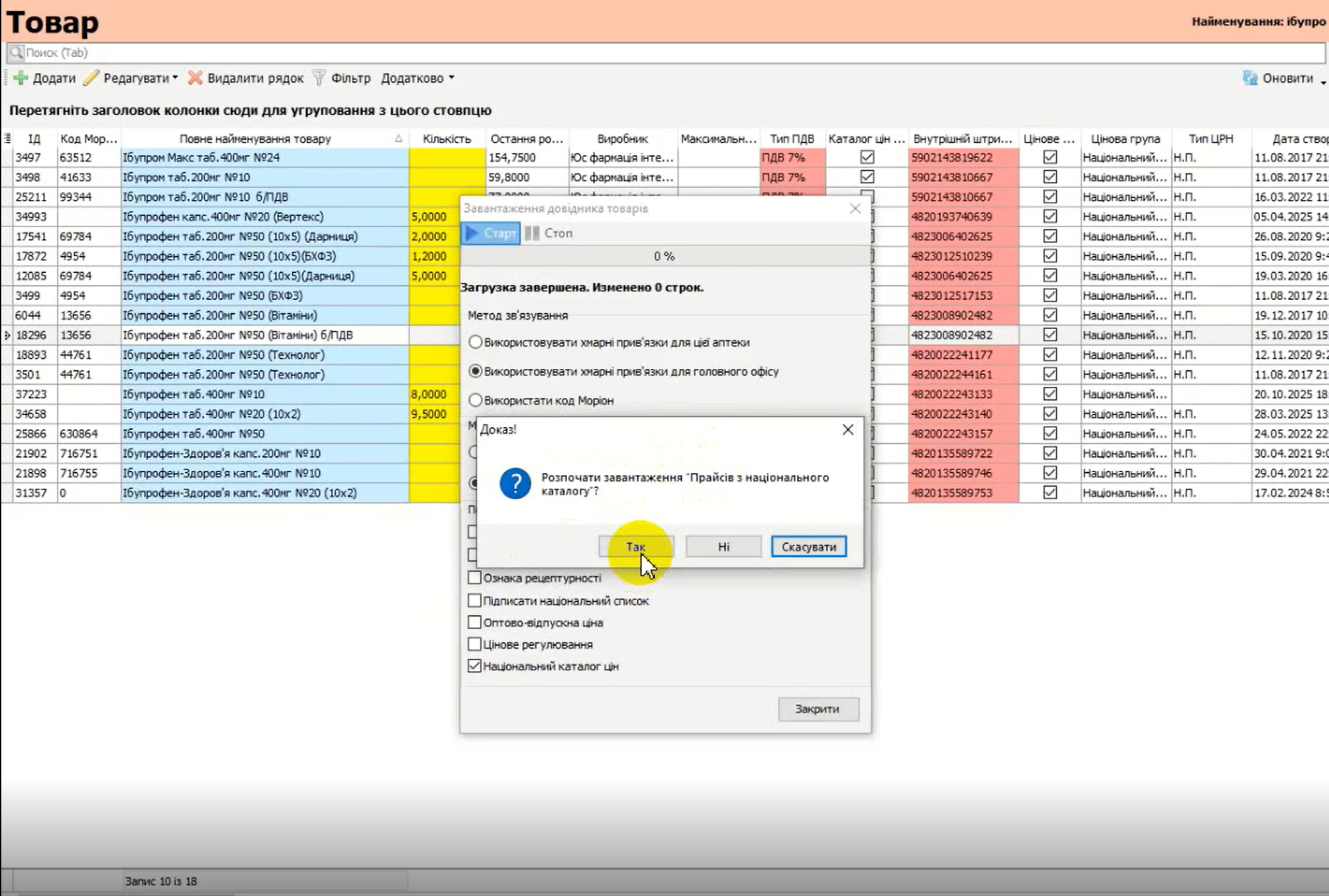Click the green plus Додати icon
Screen dimensions: 1329x896
pyautogui.click(x=21, y=78)
